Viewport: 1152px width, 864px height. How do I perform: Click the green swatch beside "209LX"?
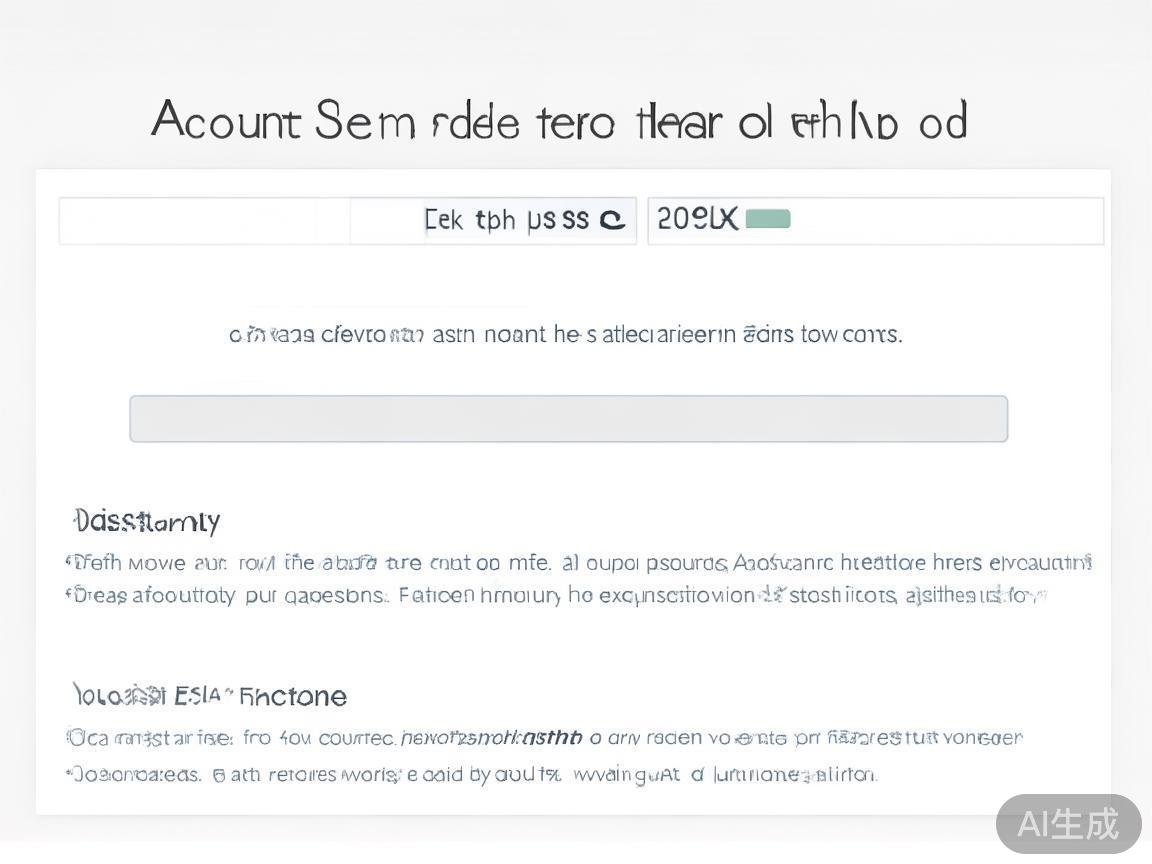[x=768, y=219]
